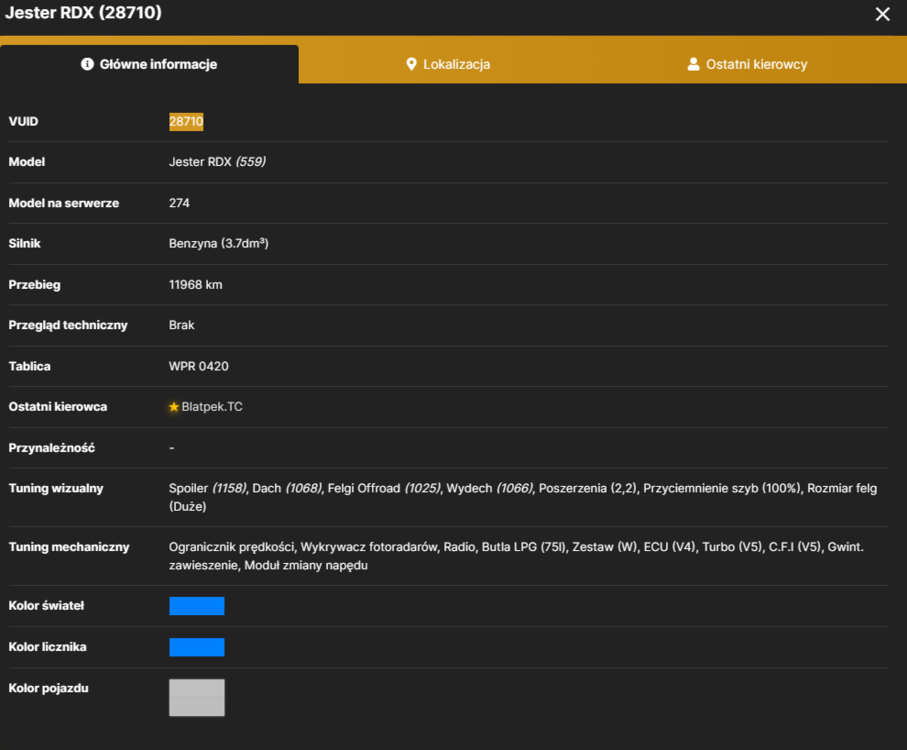Click the Przynależność dash value
907x750 pixels.
(172, 448)
